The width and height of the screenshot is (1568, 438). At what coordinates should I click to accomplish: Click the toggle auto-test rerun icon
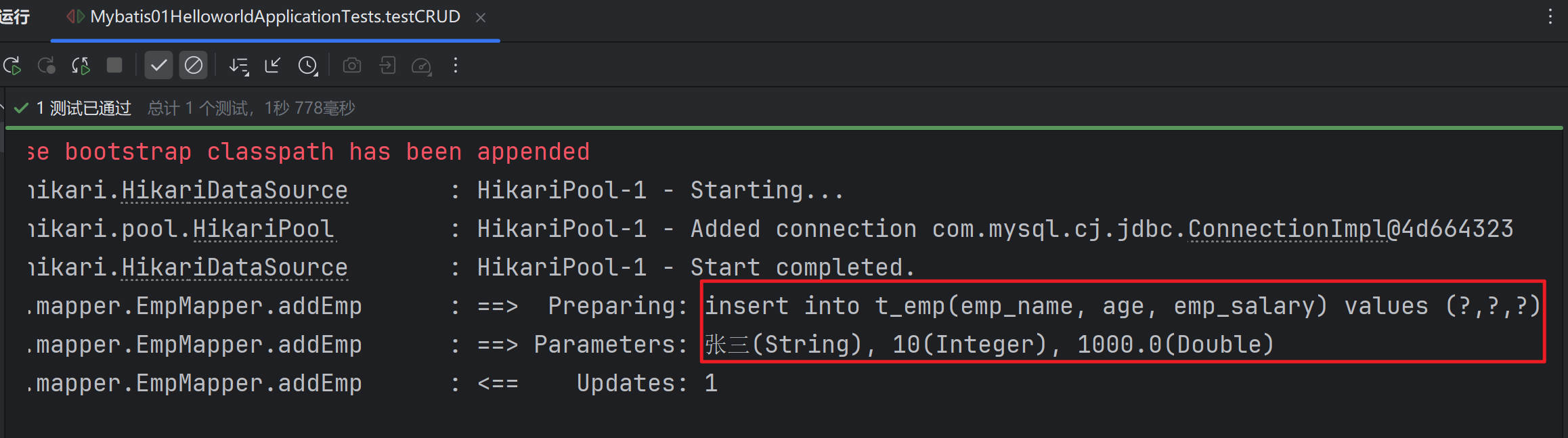pos(81,66)
